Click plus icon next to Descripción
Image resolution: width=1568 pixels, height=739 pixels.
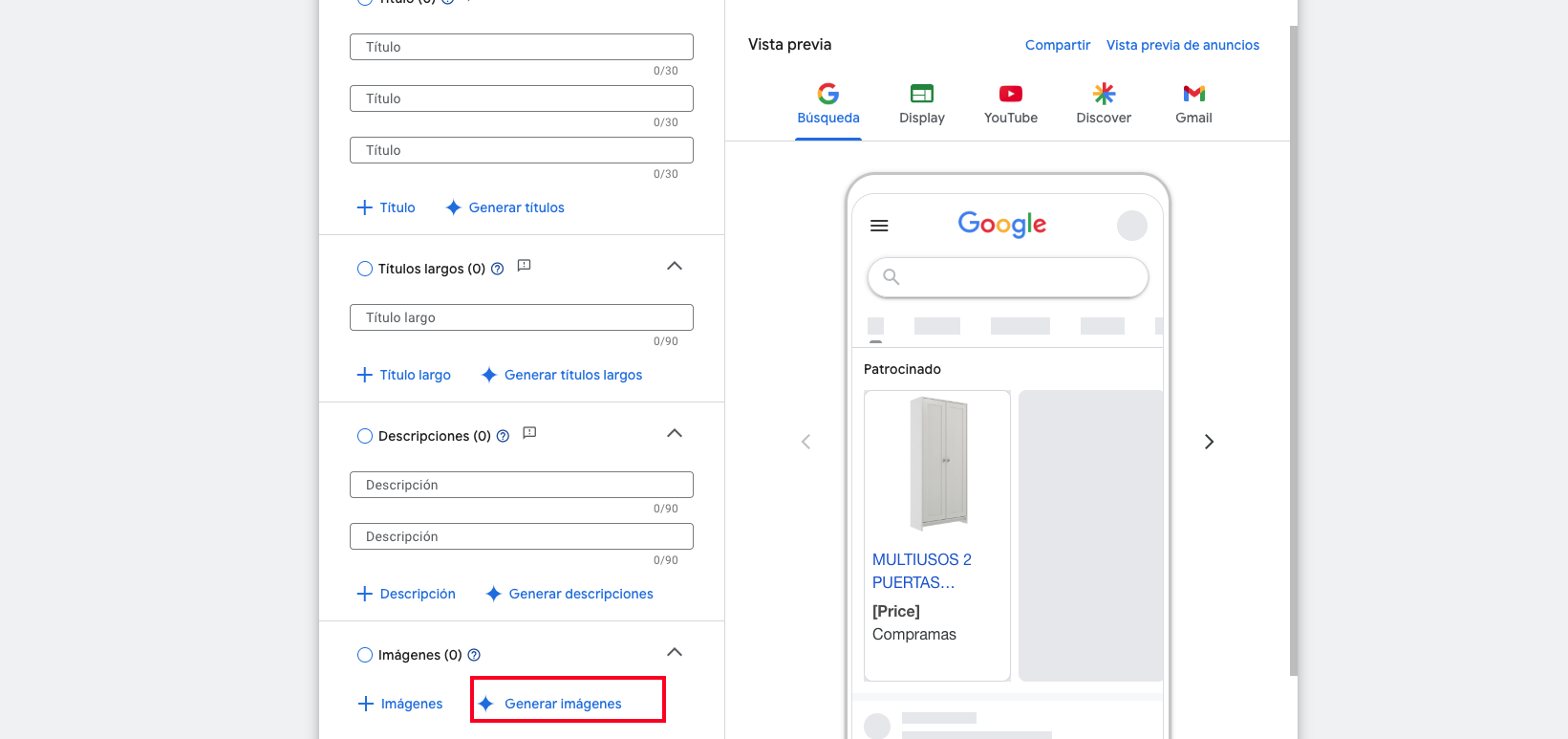tap(365, 594)
